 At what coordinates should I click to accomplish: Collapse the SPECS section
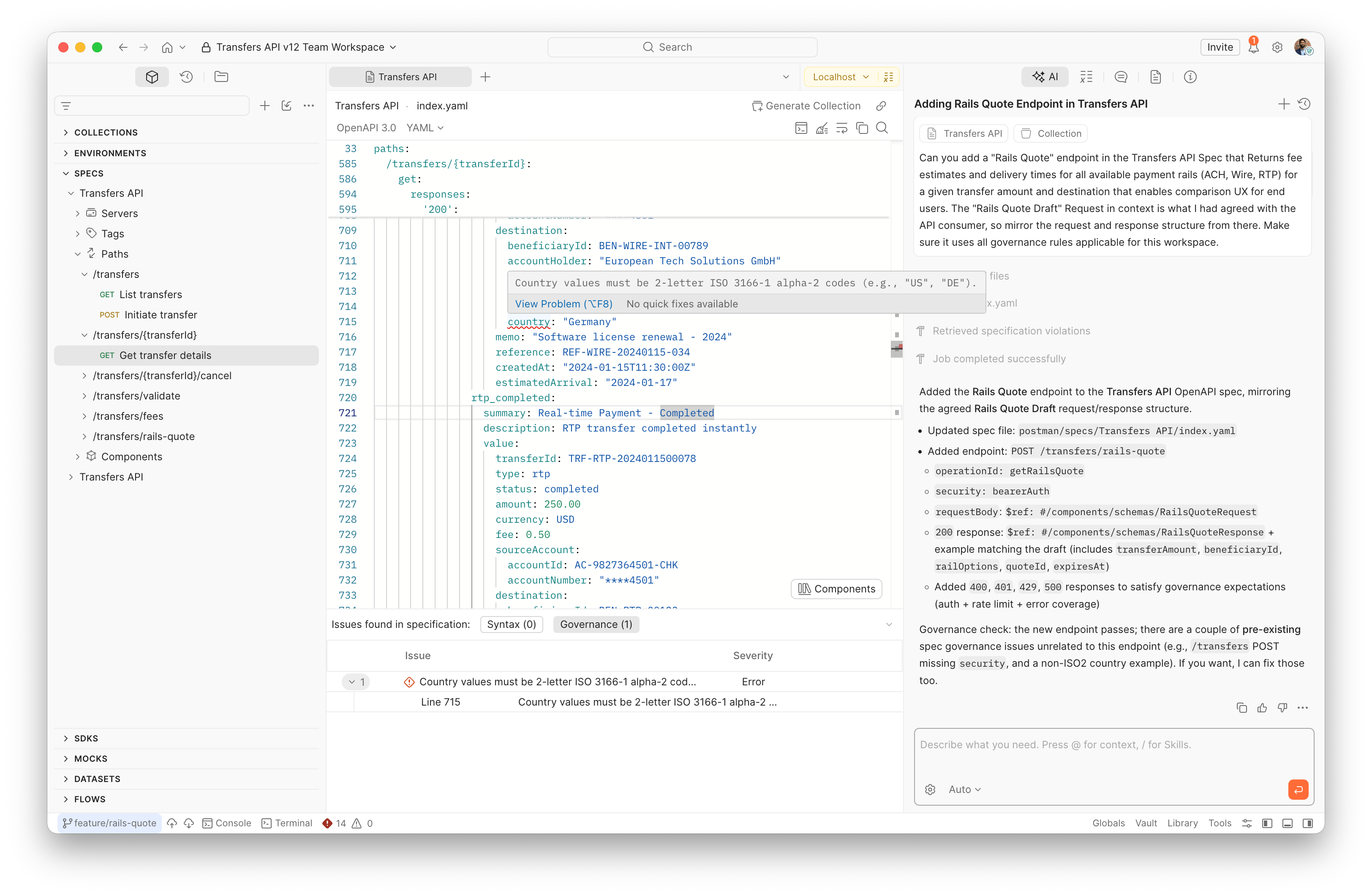click(66, 173)
